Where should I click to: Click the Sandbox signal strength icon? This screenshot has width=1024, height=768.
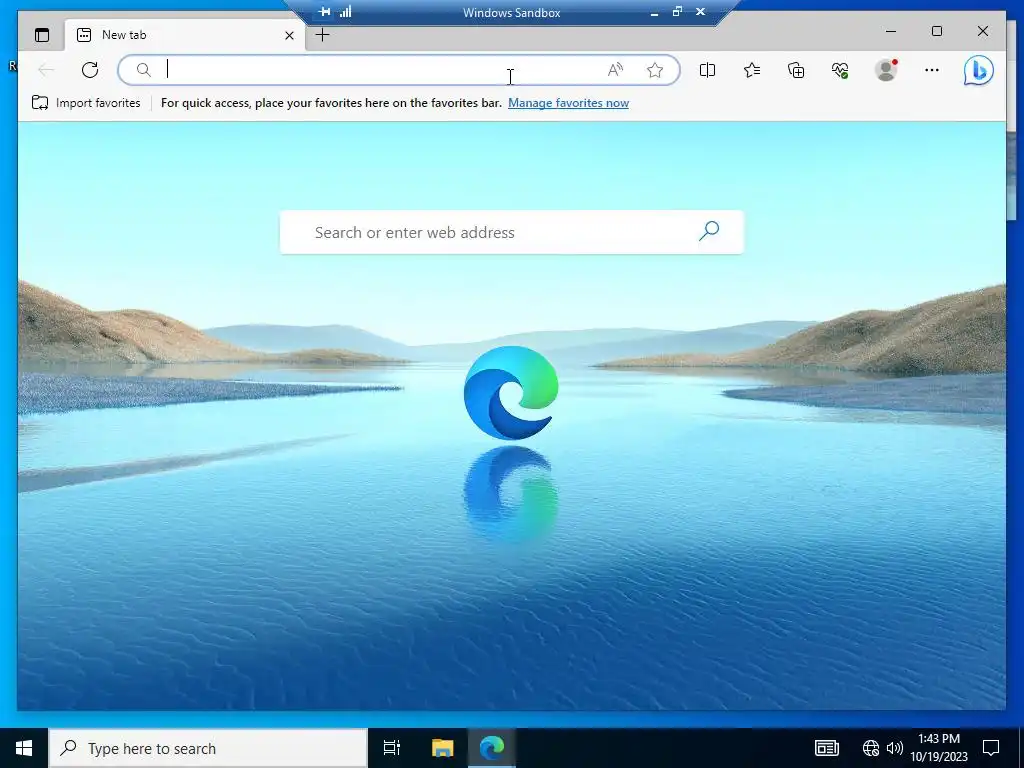[345, 12]
